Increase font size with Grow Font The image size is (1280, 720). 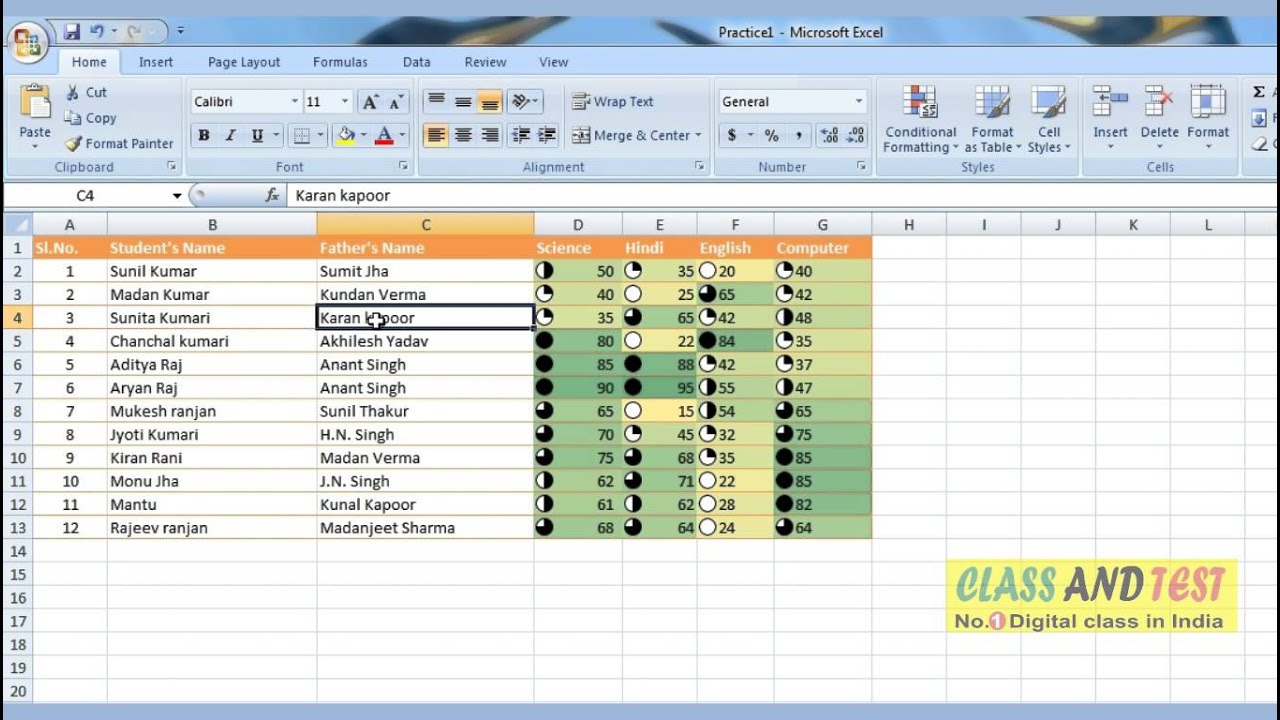coord(371,102)
